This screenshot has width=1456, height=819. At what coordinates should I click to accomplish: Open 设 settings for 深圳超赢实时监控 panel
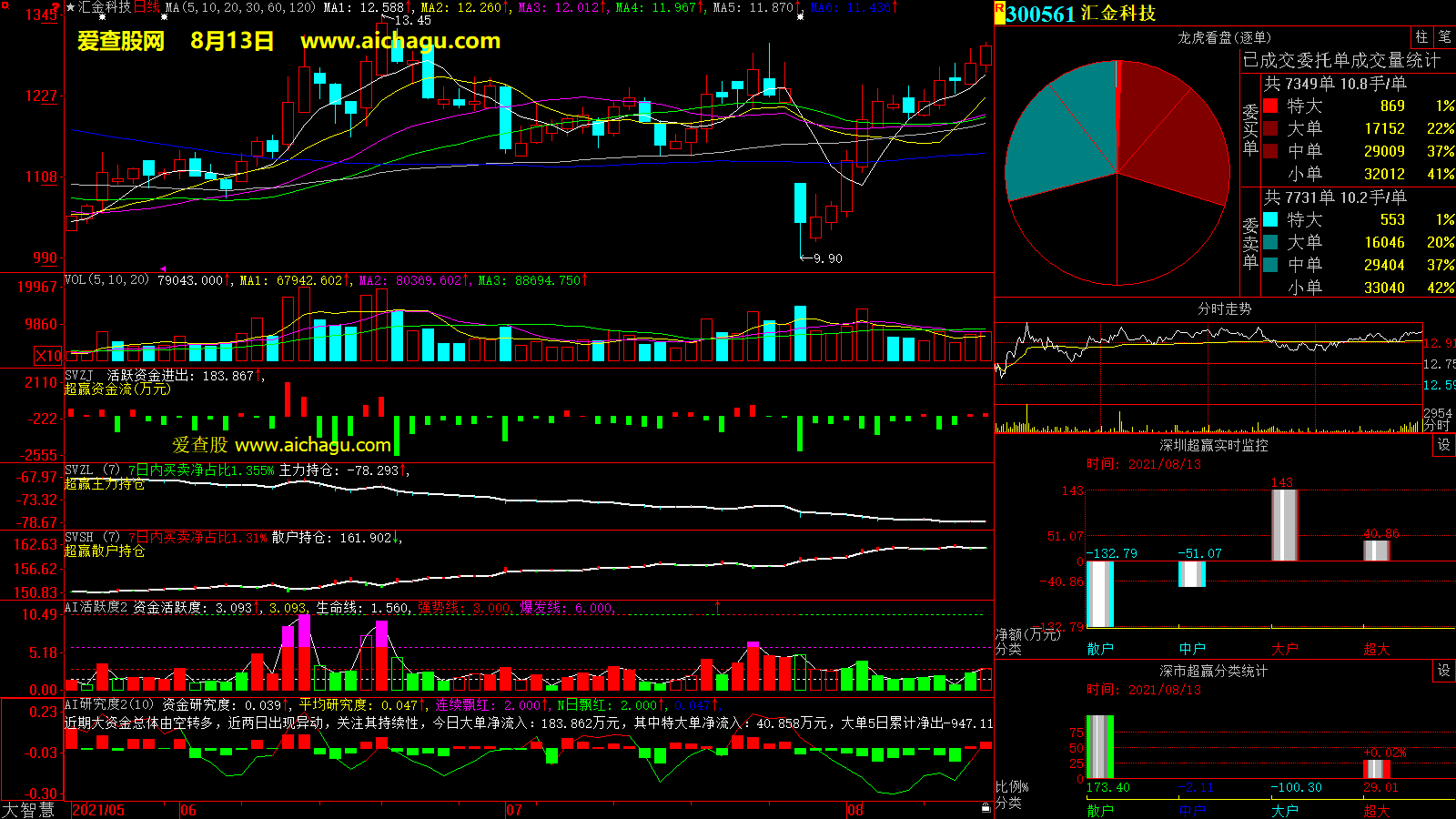click(1443, 445)
